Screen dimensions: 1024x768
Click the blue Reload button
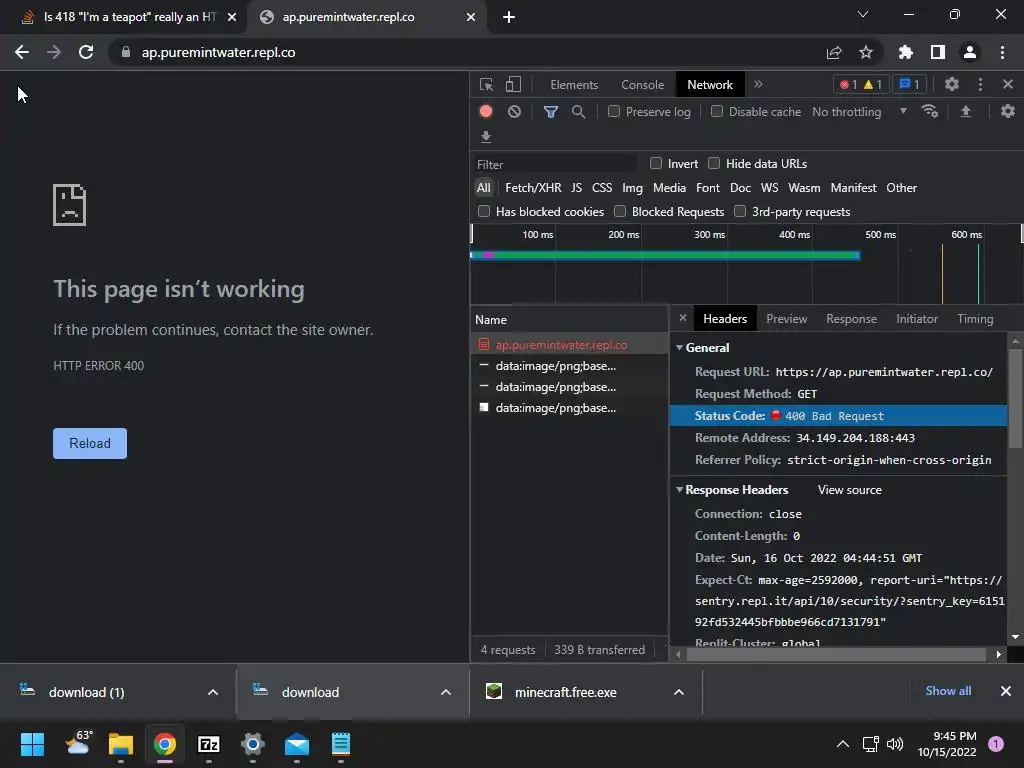click(x=90, y=443)
